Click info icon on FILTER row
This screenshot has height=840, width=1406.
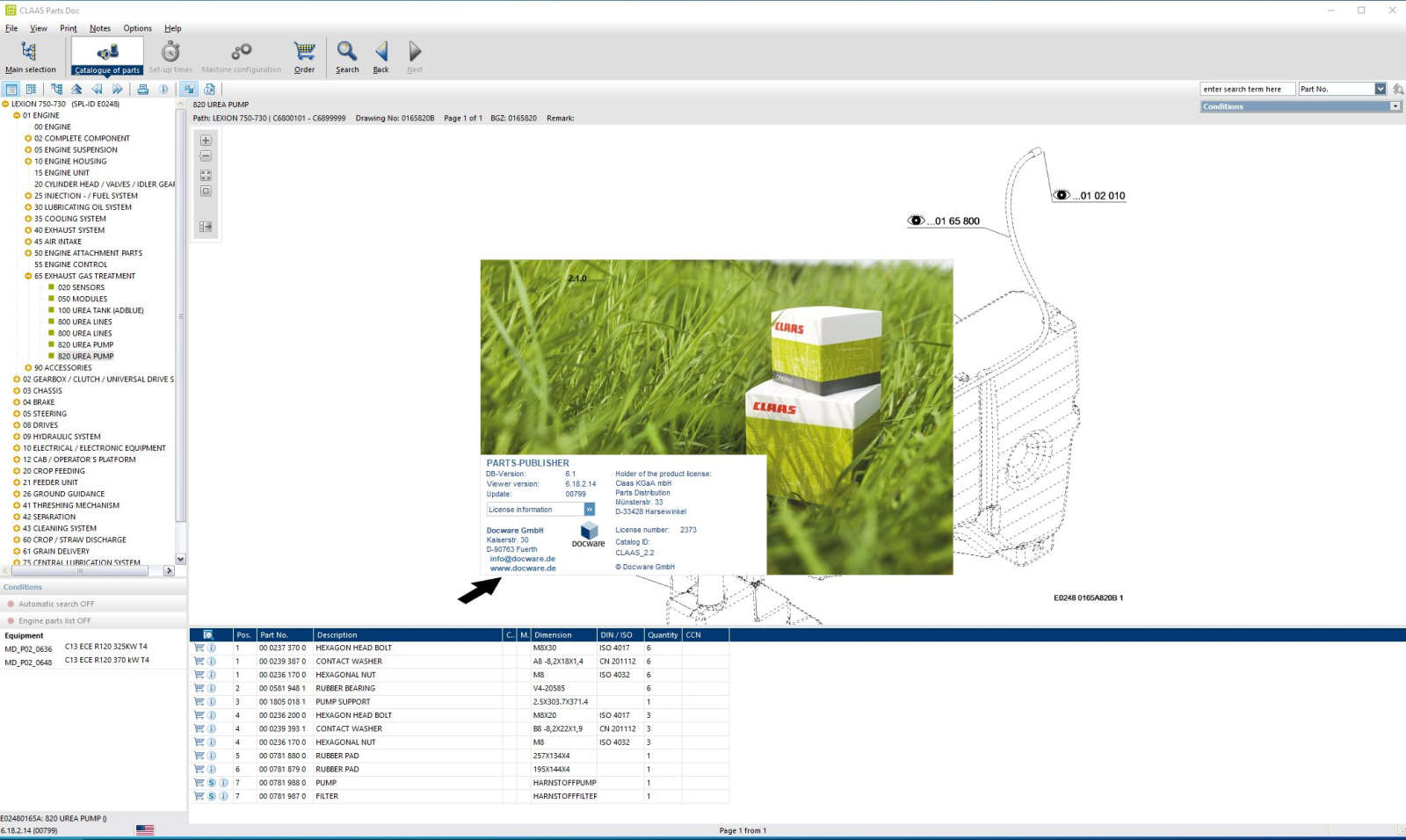(x=224, y=796)
